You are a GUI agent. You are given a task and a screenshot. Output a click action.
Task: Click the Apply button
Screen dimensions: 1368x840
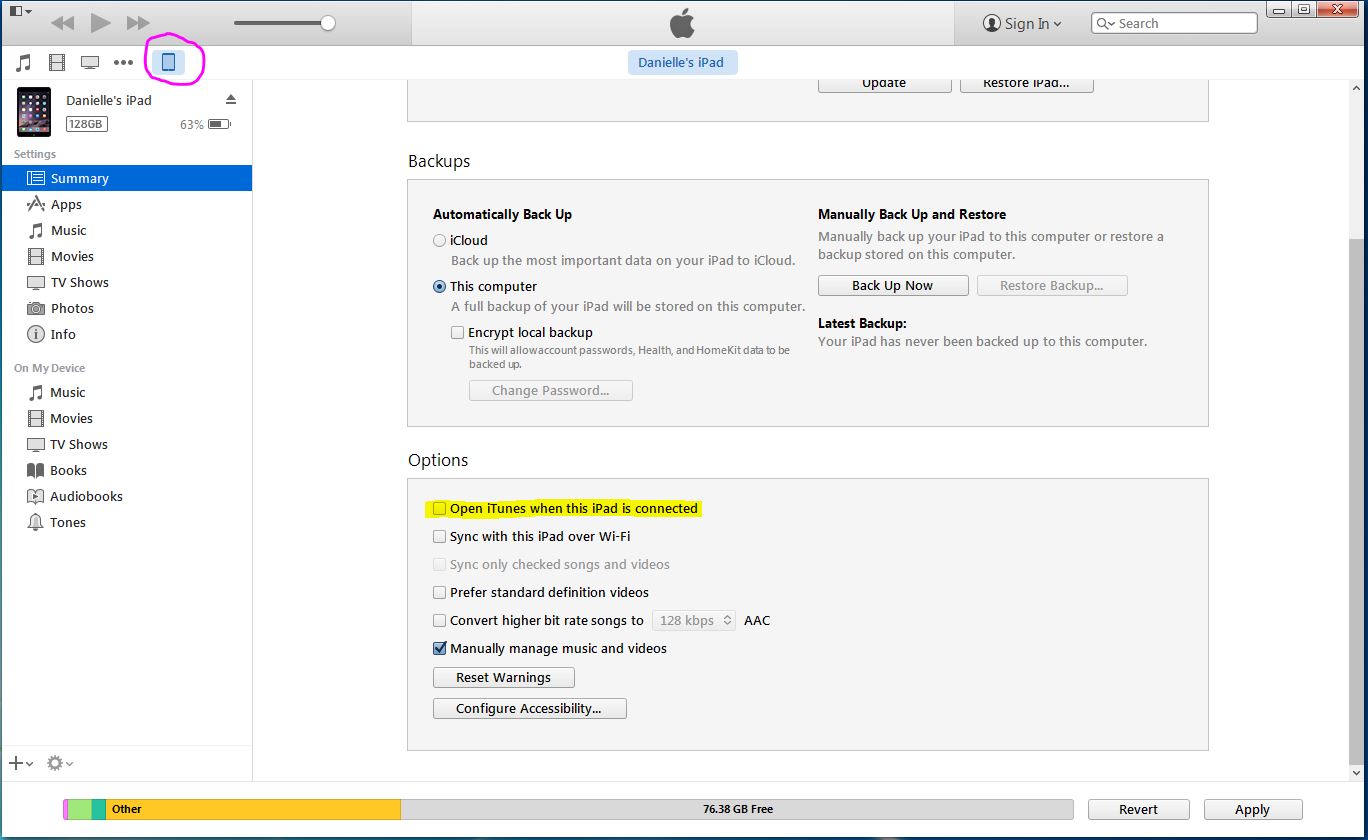[x=1252, y=809]
